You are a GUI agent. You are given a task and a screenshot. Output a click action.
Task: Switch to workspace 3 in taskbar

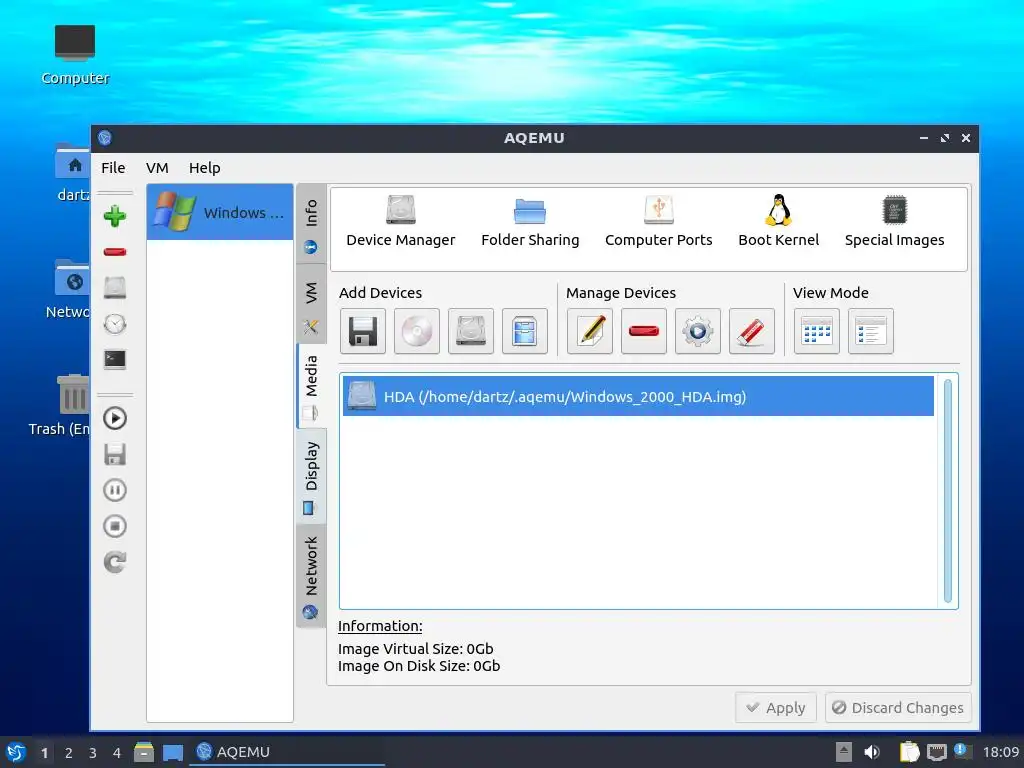click(x=93, y=753)
